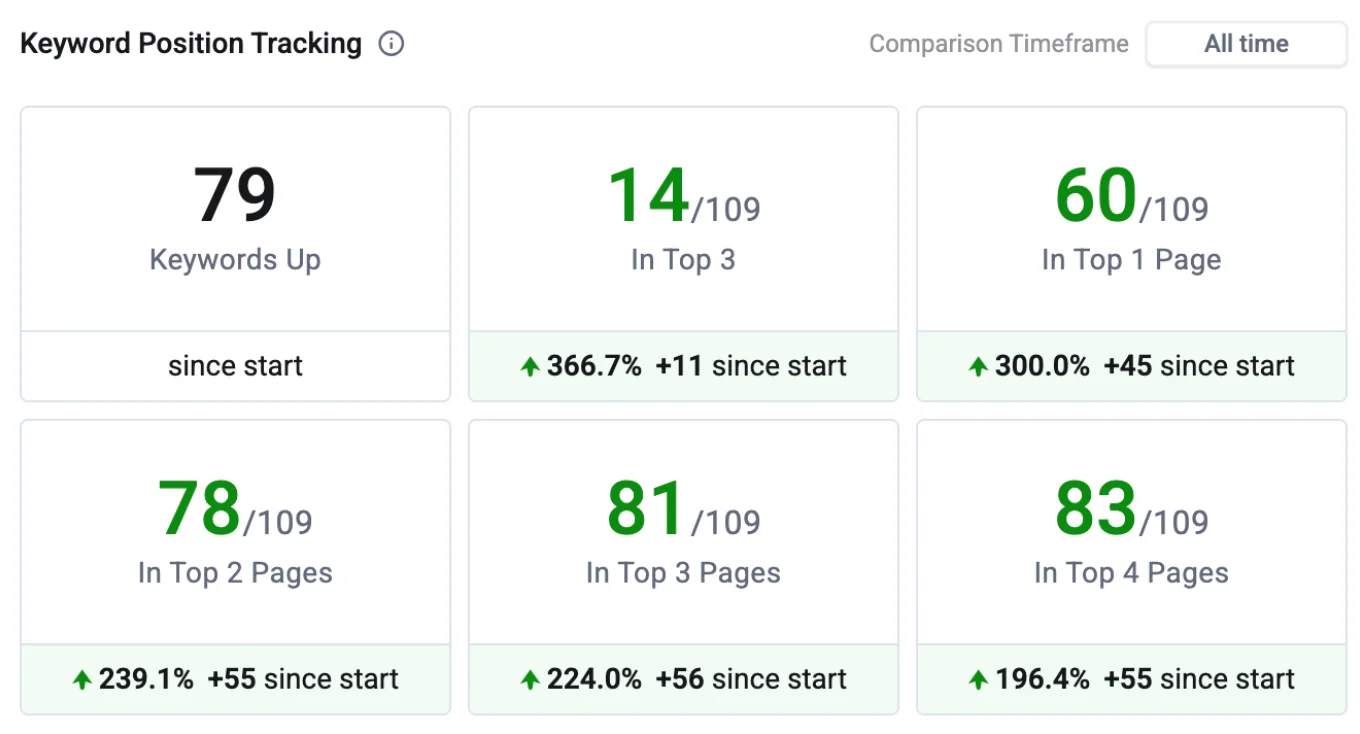The height and width of the screenshot is (734, 1360).
Task: Click the Comparison Timeframe label
Action: pyautogui.click(x=999, y=43)
